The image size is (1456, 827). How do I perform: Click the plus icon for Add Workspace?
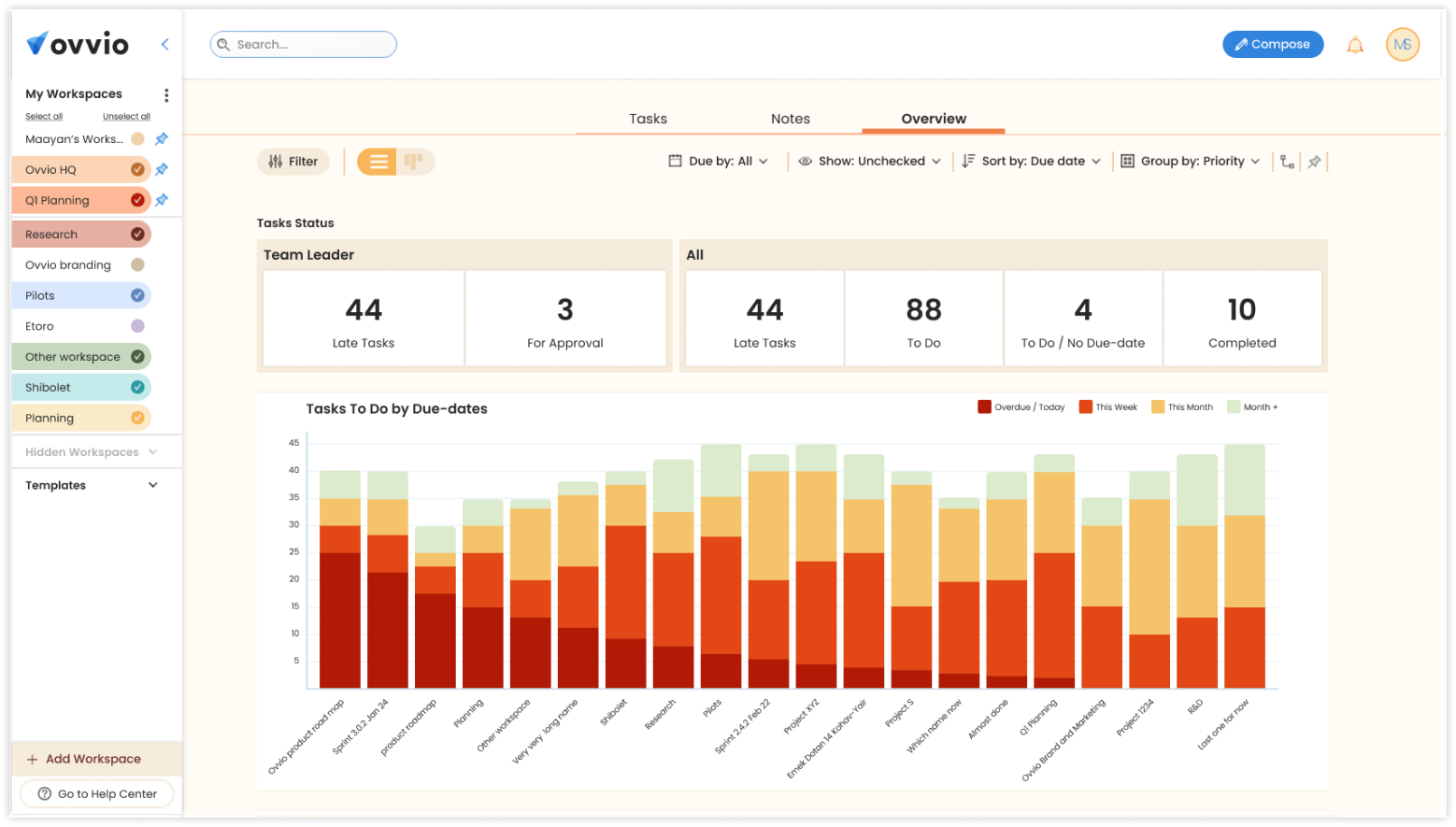[x=33, y=760]
